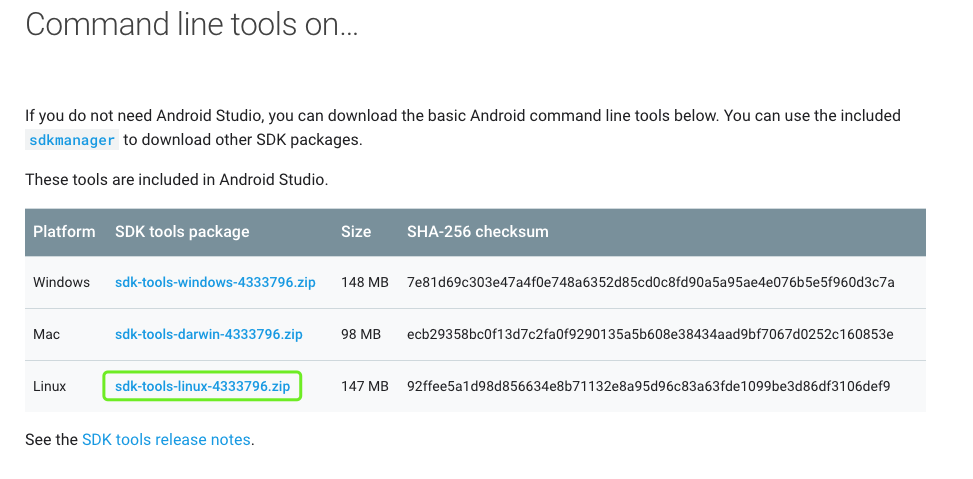Click the Size column header
Image resolution: width=973 pixels, height=479 pixels.
coord(356,232)
